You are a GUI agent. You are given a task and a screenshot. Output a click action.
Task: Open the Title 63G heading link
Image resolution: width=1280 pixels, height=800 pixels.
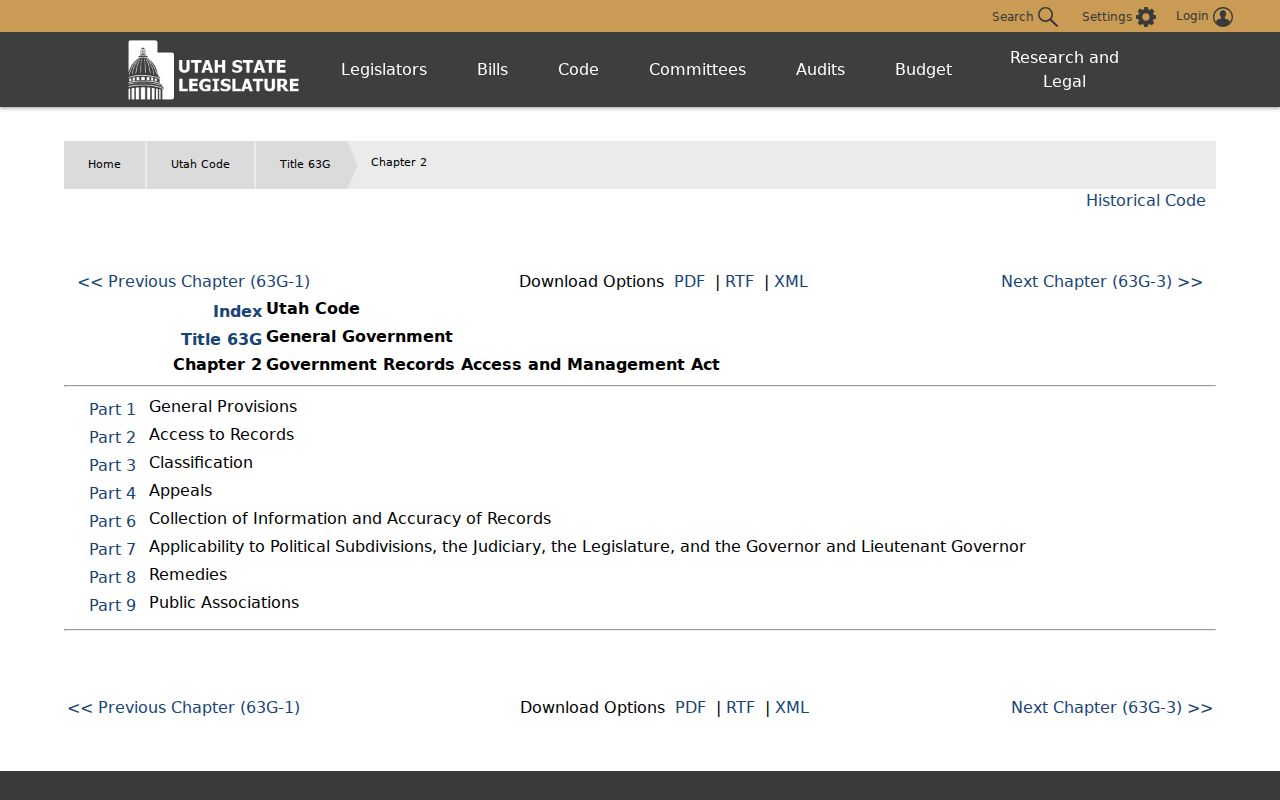click(221, 339)
